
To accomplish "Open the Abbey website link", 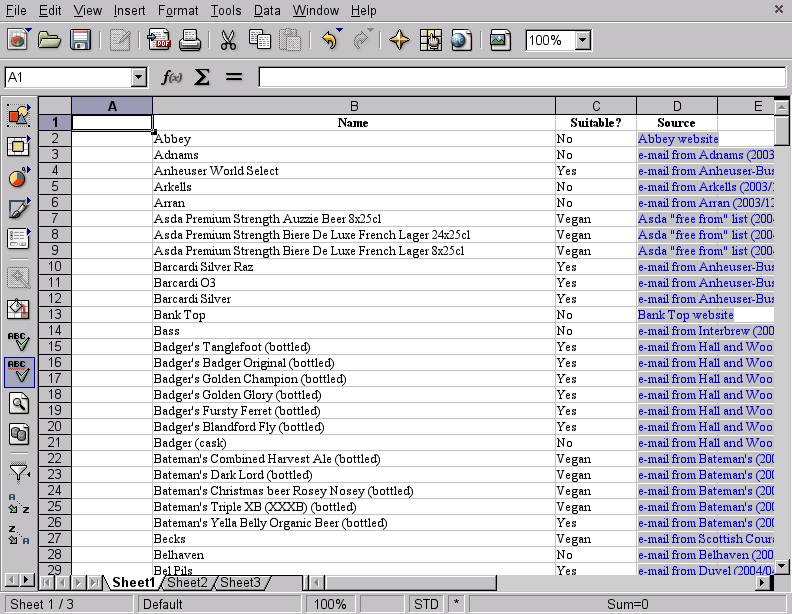I will pos(678,139).
